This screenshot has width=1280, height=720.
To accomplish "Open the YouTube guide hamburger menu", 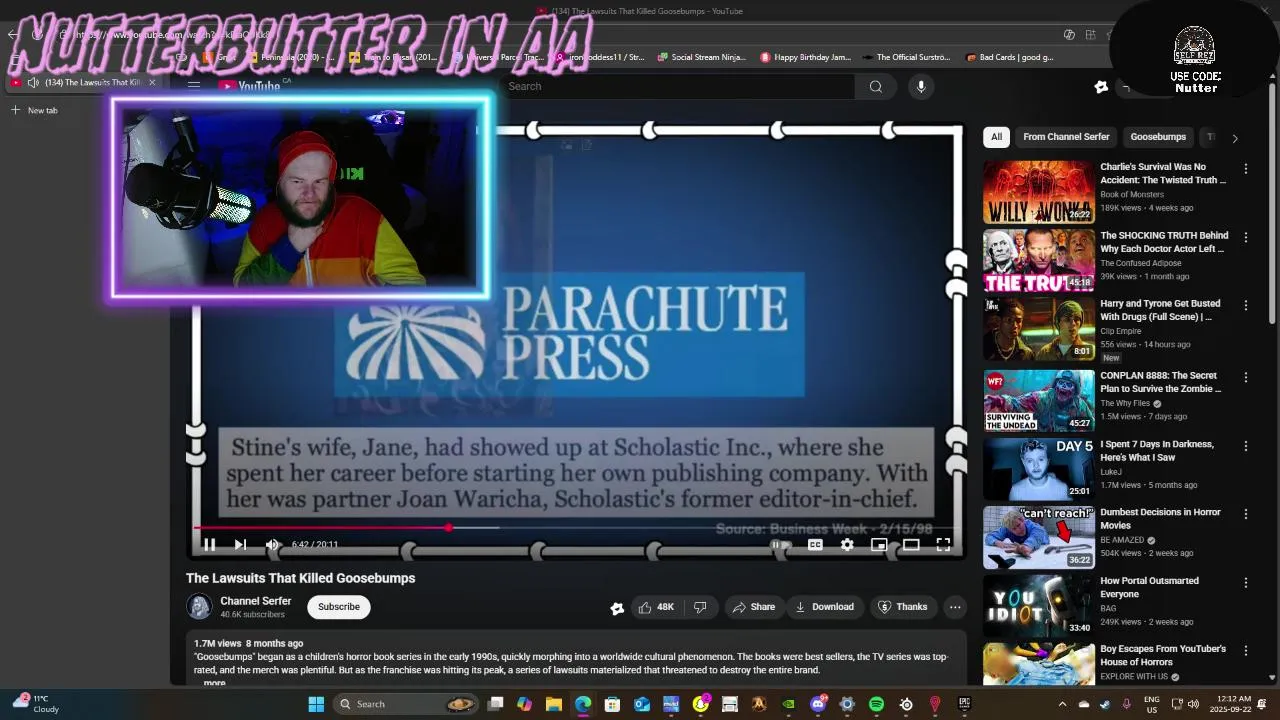I will [194, 86].
